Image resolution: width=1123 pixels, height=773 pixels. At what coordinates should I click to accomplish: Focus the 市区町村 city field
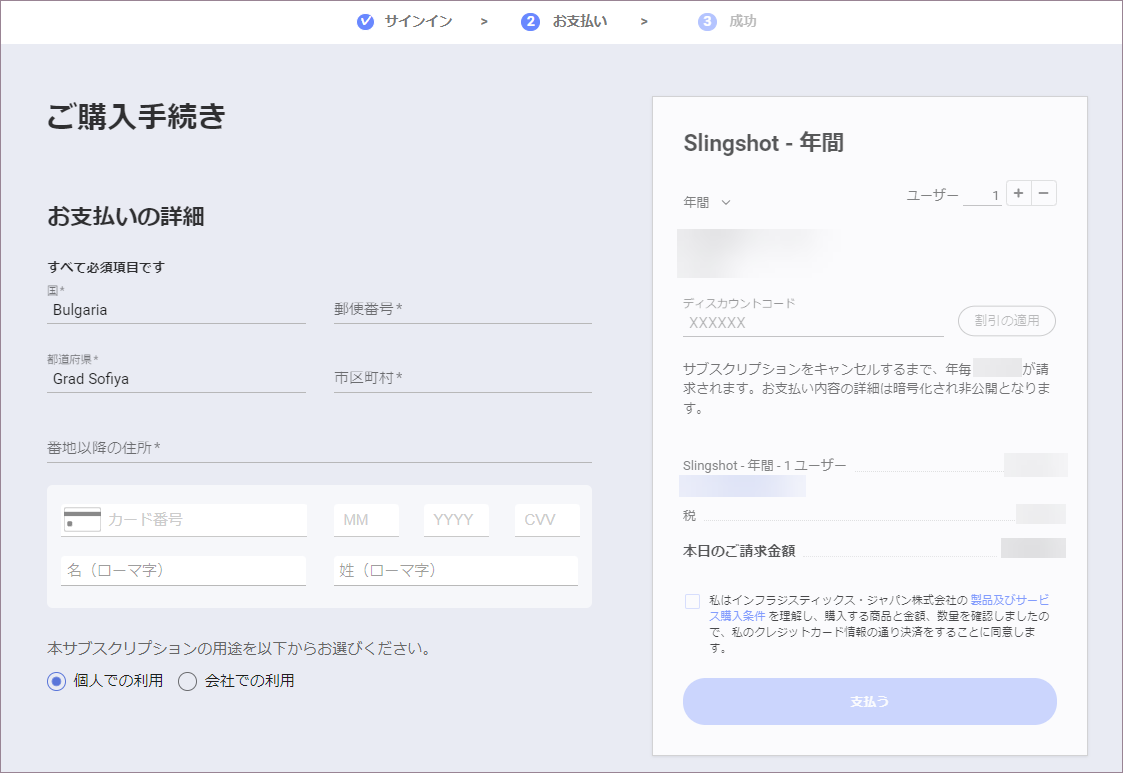coord(463,378)
